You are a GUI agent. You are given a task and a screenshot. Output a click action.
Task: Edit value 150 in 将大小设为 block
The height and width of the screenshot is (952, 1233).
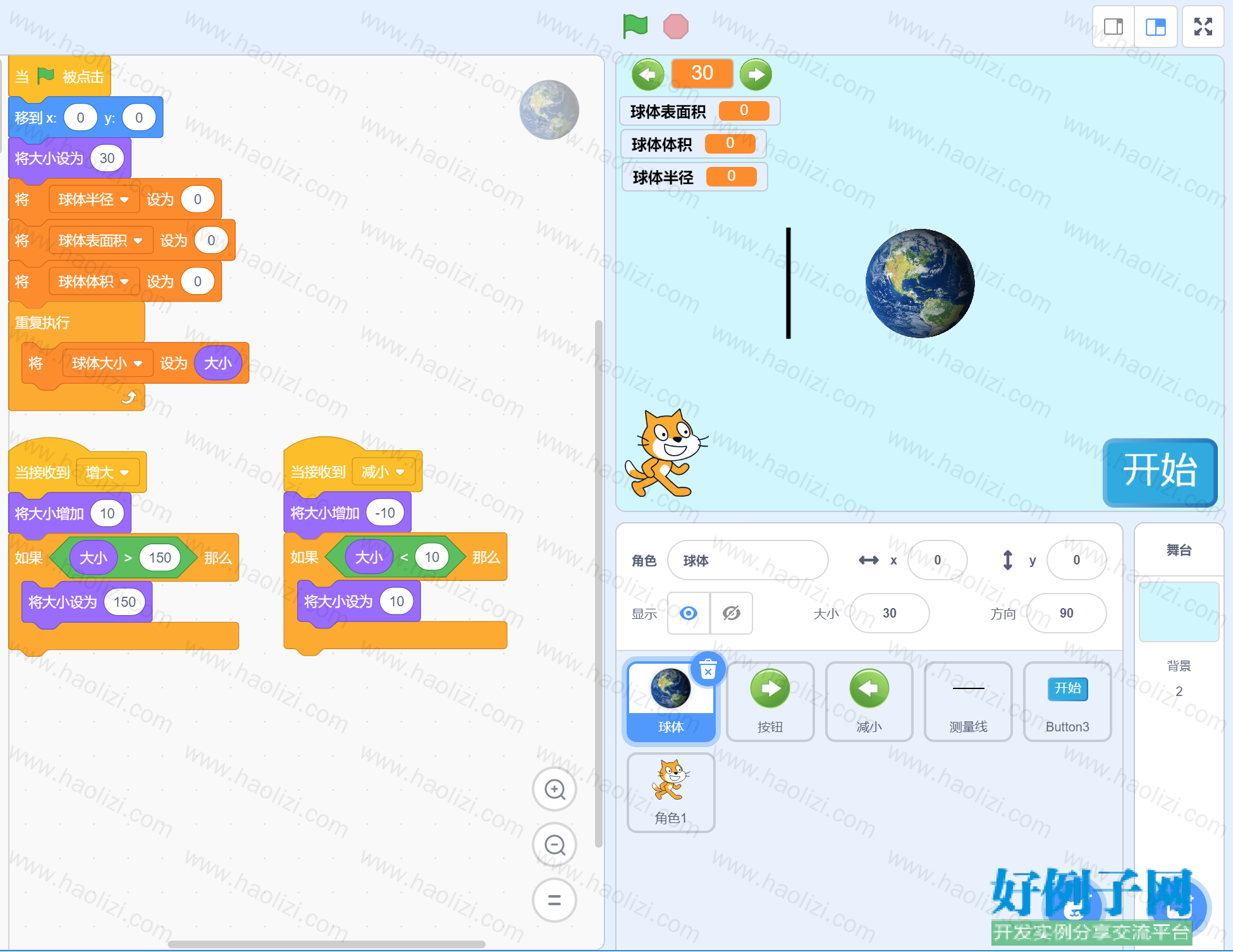(125, 602)
